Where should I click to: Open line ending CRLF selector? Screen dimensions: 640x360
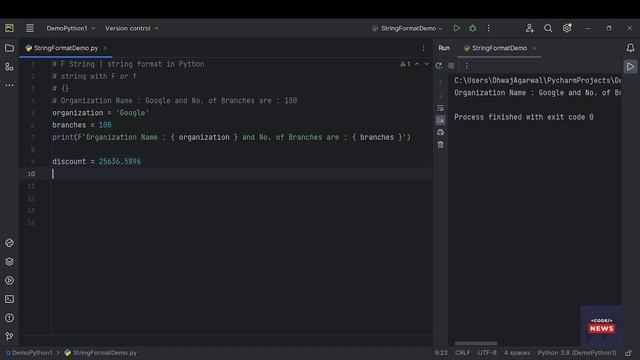click(462, 353)
